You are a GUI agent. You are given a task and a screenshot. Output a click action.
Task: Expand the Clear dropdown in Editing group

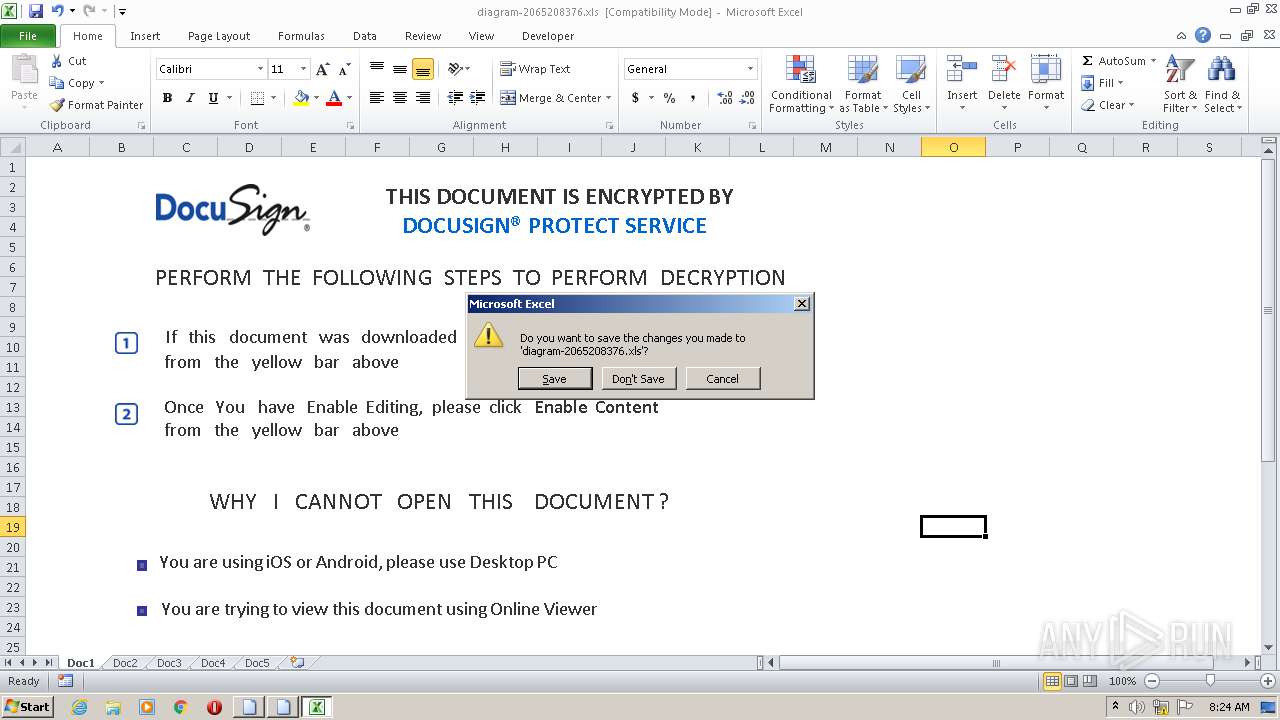tap(1131, 105)
